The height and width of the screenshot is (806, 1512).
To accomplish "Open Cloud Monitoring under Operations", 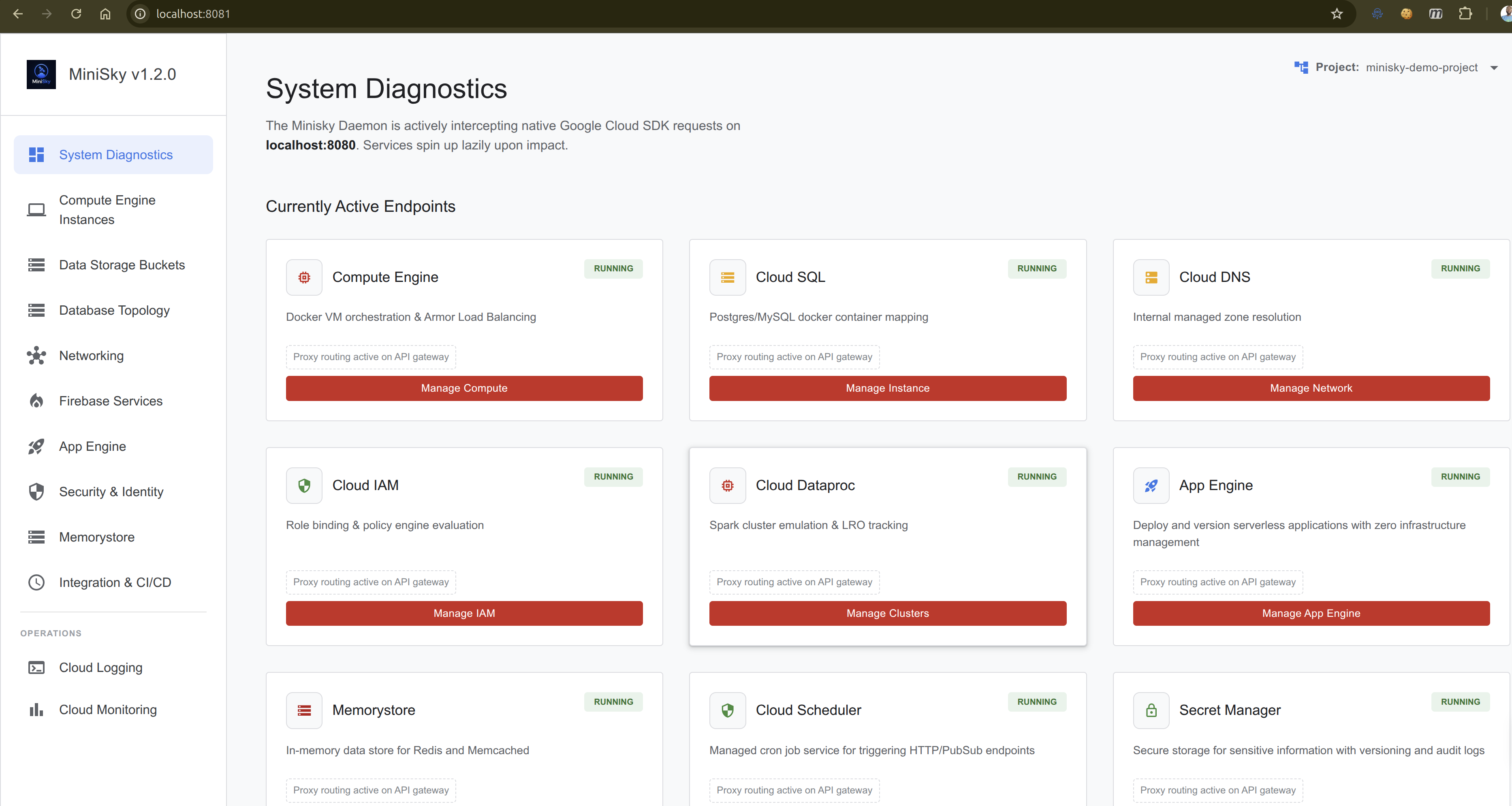I will click(x=113, y=710).
